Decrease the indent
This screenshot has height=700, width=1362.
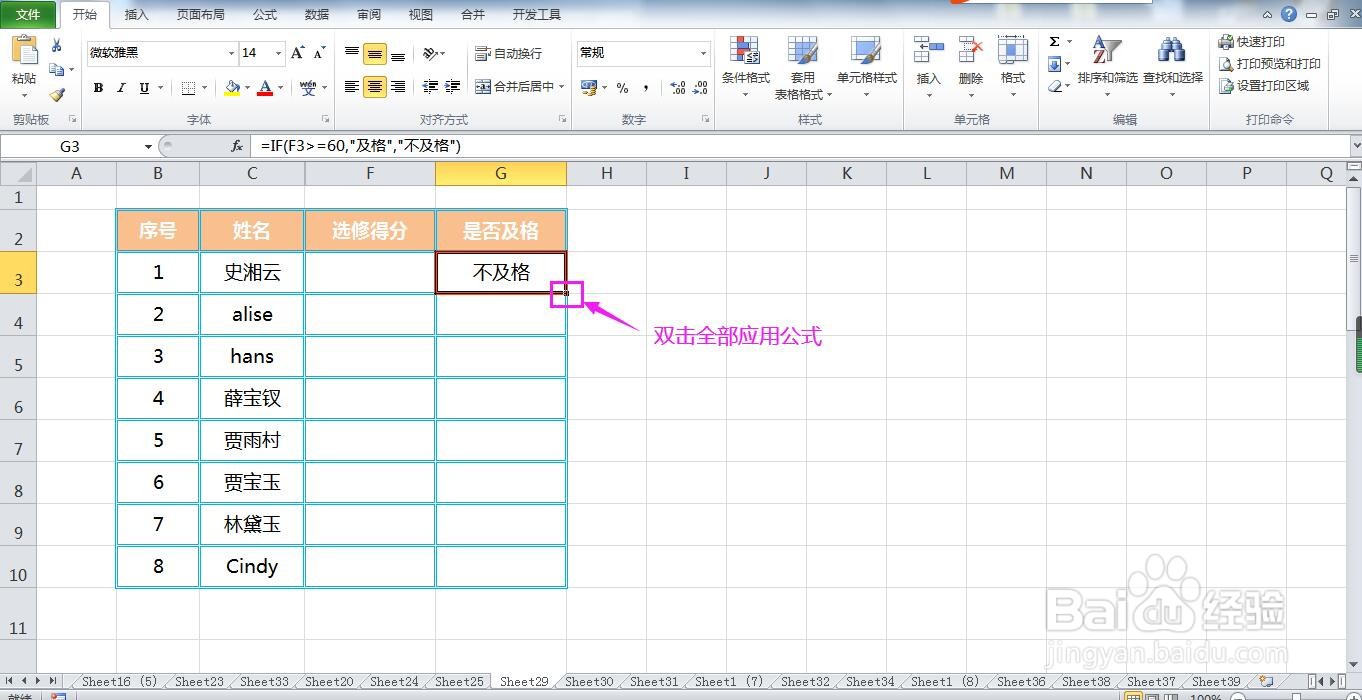[x=431, y=87]
